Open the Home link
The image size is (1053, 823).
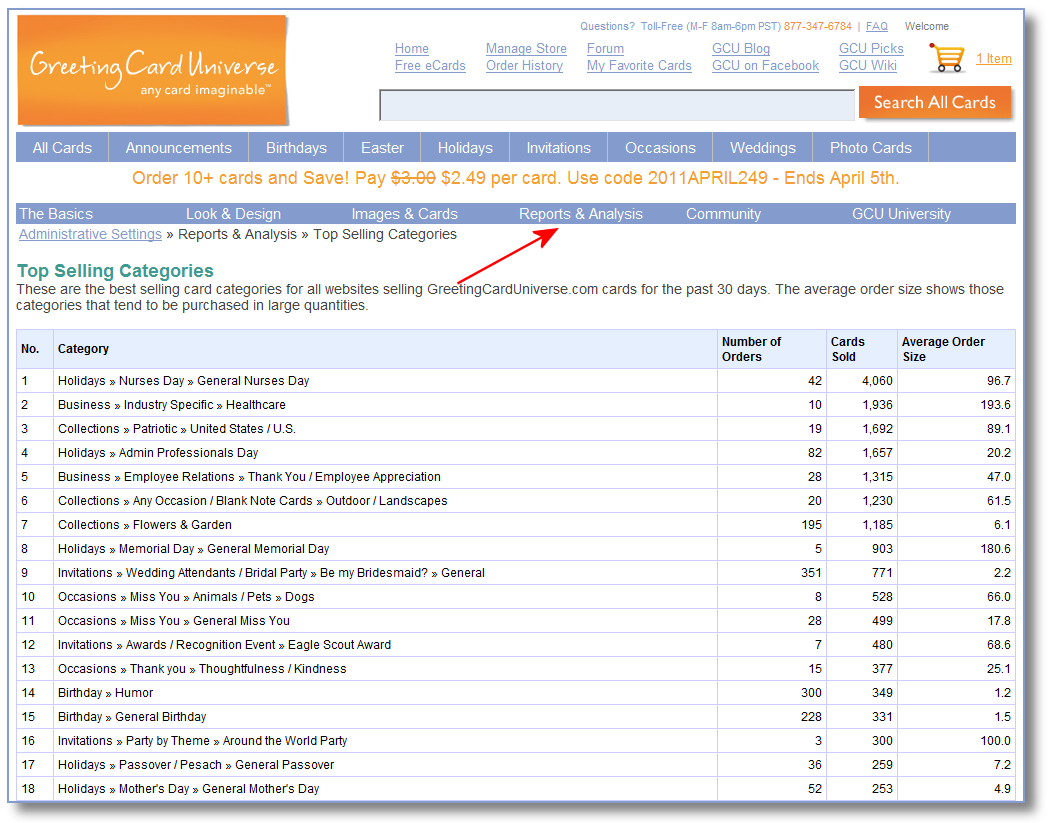[412, 48]
